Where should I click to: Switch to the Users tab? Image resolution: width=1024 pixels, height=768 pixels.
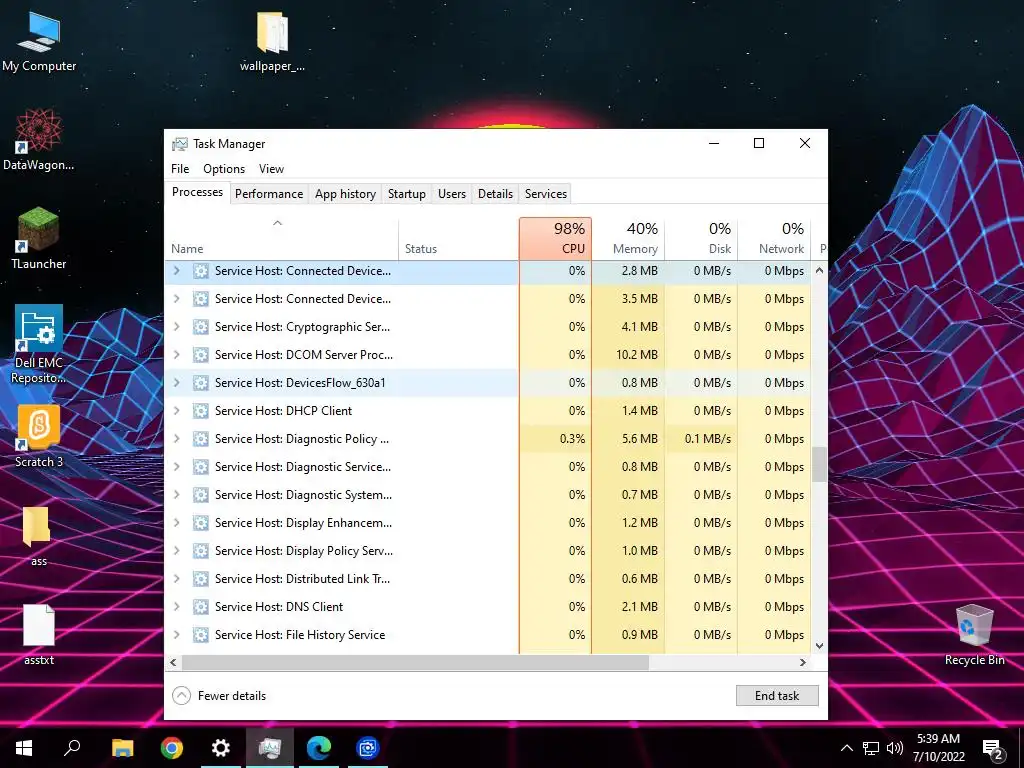click(452, 194)
